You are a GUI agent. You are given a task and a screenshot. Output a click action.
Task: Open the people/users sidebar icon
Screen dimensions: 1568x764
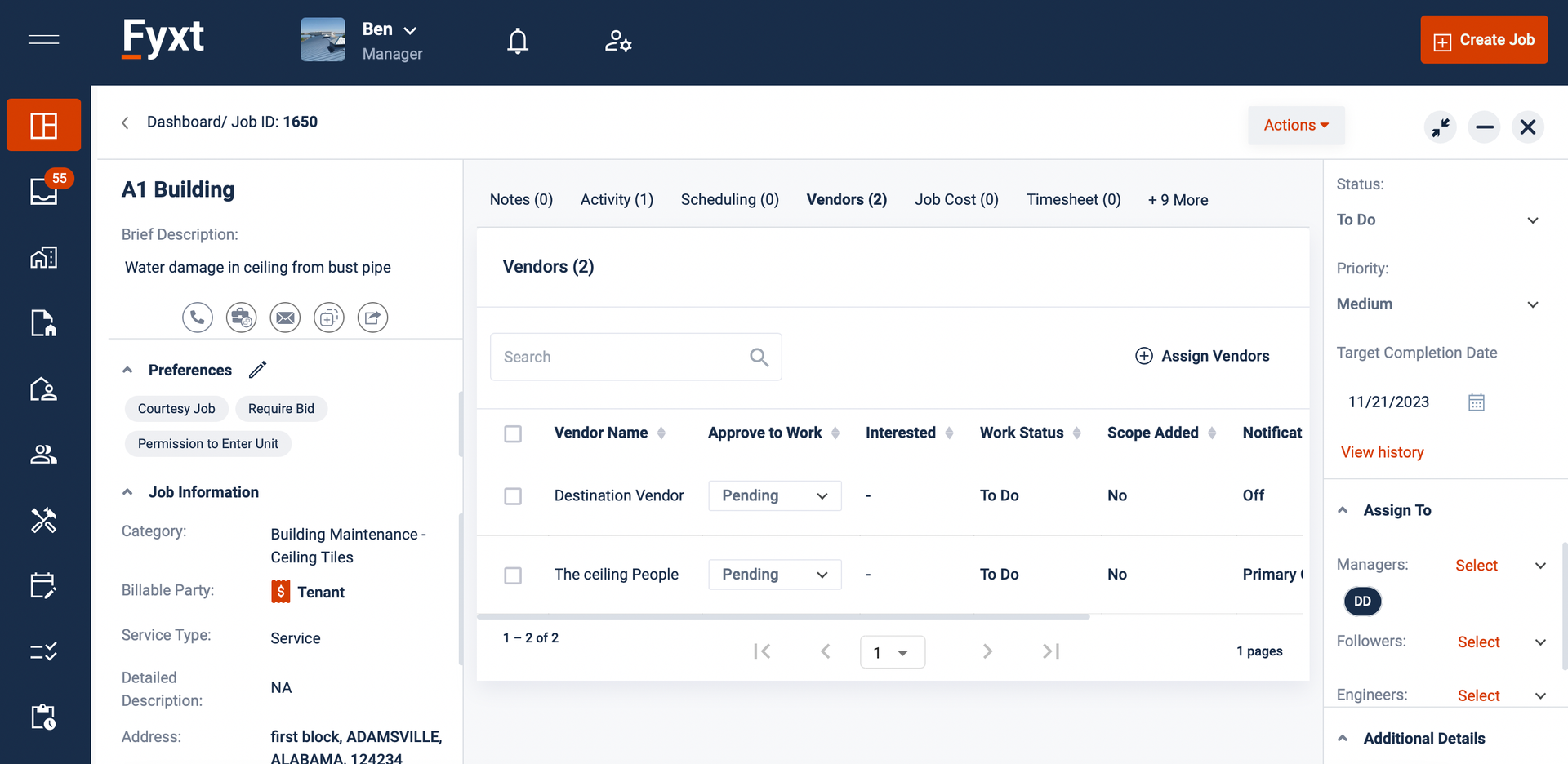pos(44,455)
